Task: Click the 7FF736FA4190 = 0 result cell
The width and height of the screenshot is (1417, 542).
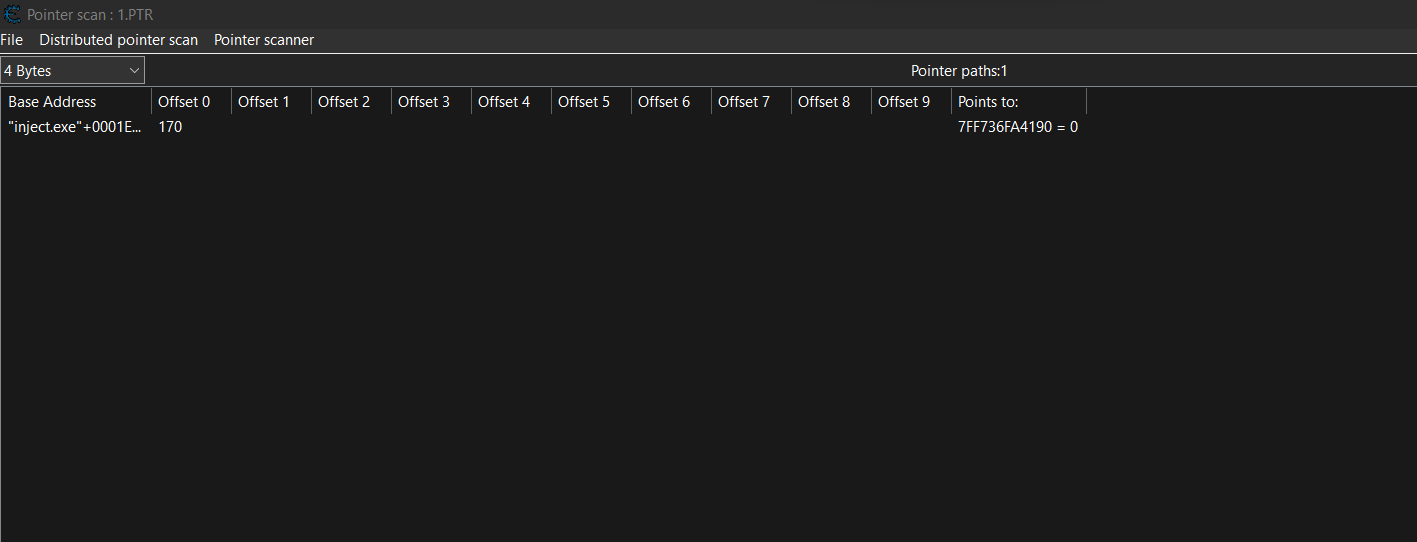Action: click(1018, 127)
